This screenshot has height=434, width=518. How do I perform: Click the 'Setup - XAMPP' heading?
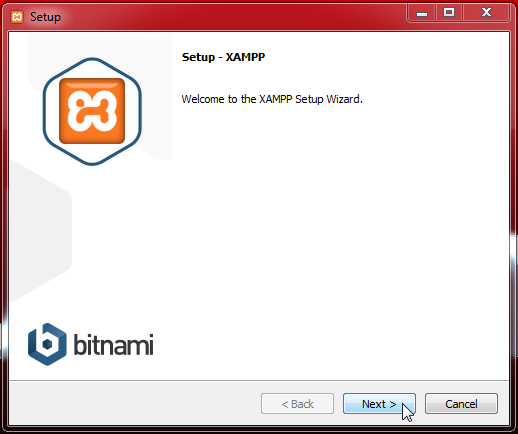click(x=223, y=57)
